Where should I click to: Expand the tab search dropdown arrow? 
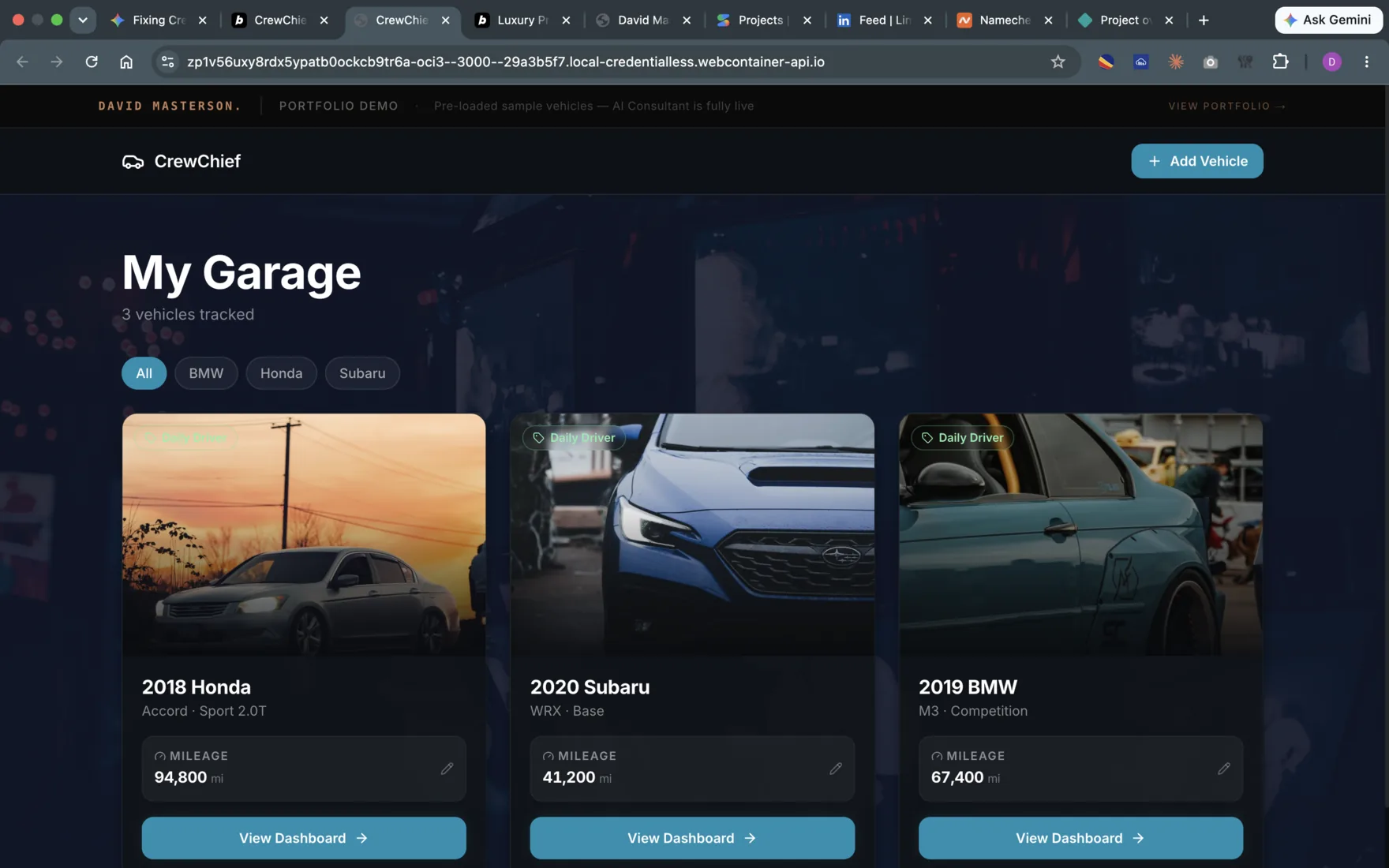[83, 20]
